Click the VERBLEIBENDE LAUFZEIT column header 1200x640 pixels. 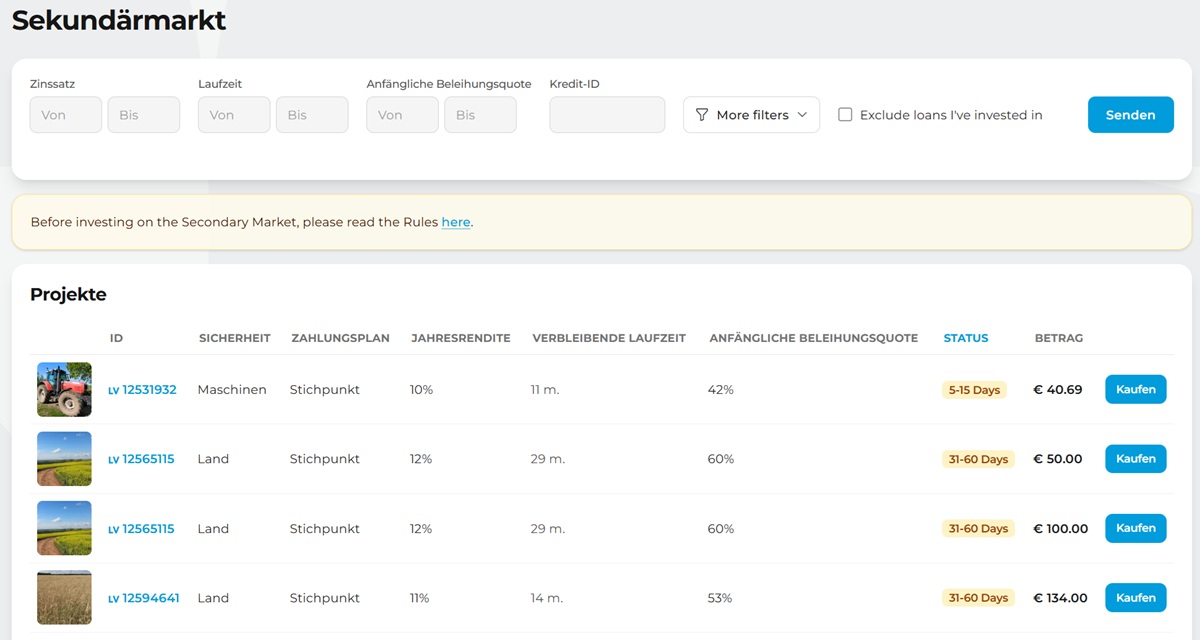pyautogui.click(x=609, y=338)
